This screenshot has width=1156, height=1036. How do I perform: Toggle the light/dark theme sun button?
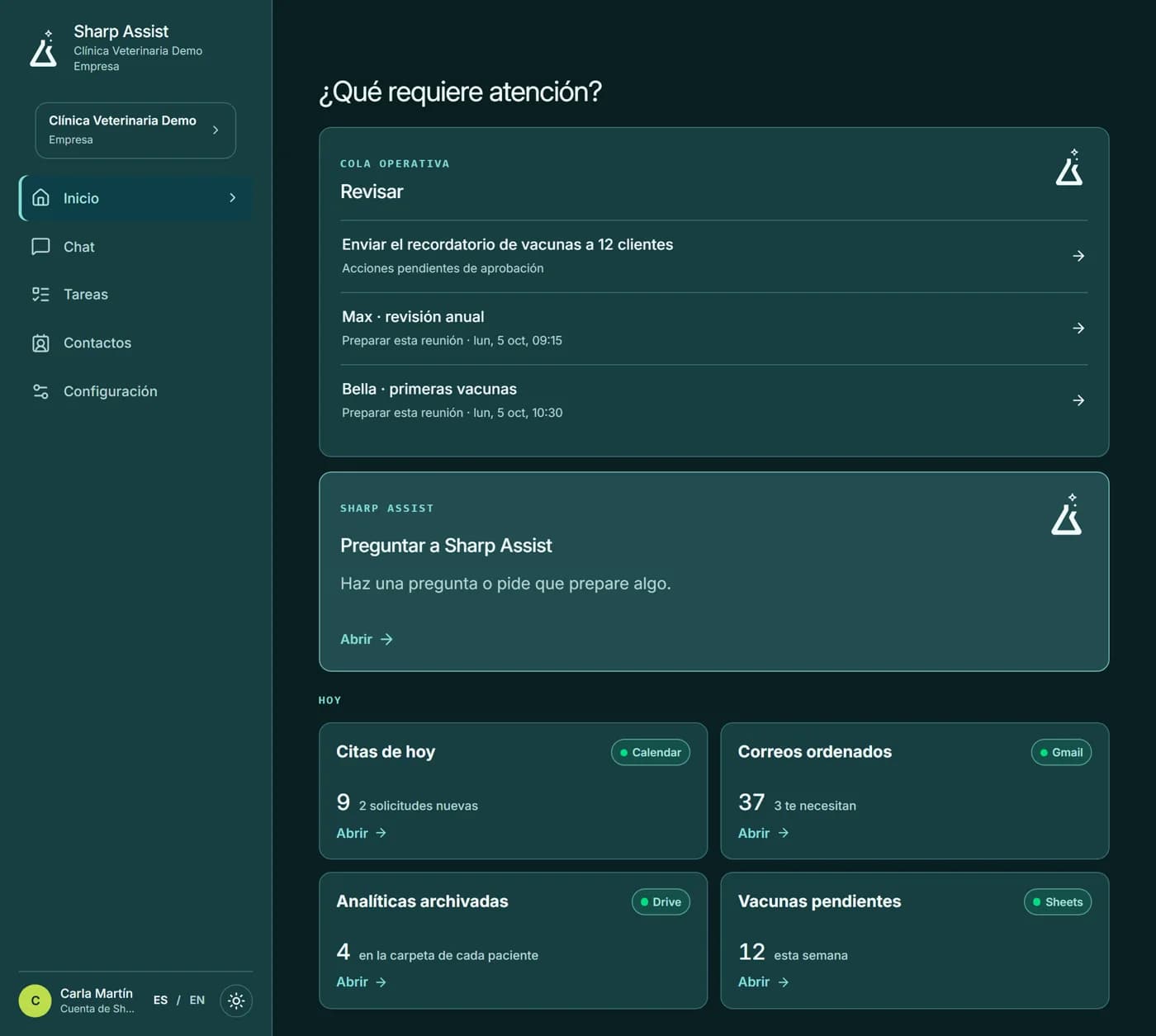tap(236, 1001)
